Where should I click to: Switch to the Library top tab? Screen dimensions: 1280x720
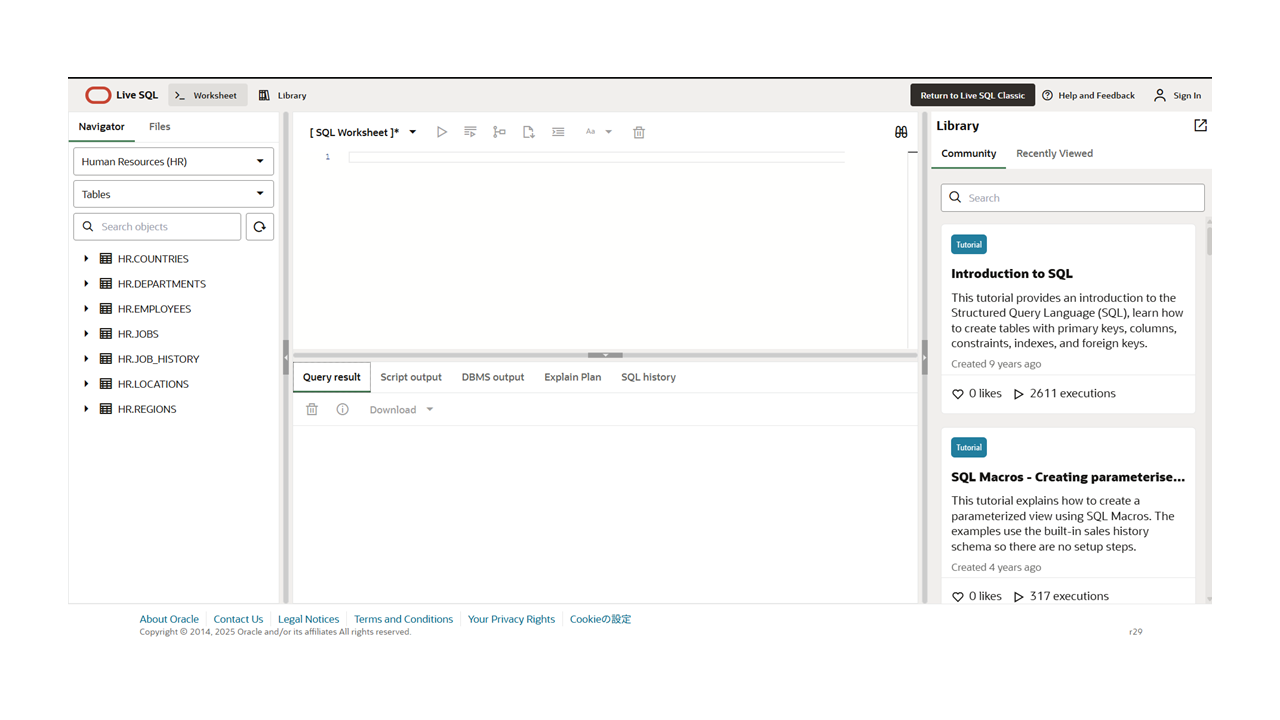click(283, 95)
